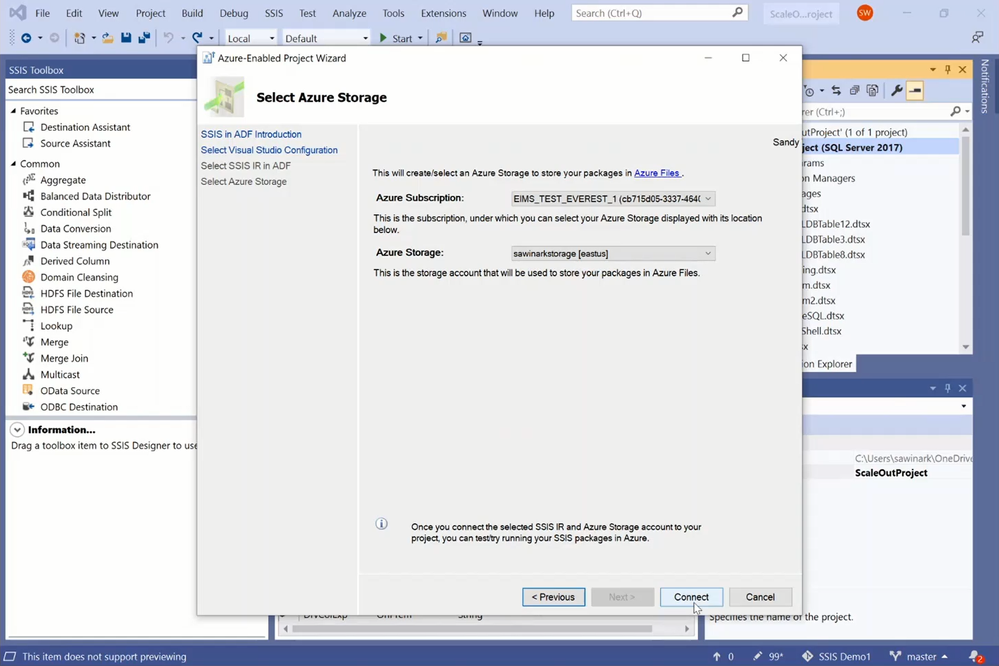Click the Lookup toolbox item
The height and width of the screenshot is (666, 999).
[x=56, y=326]
